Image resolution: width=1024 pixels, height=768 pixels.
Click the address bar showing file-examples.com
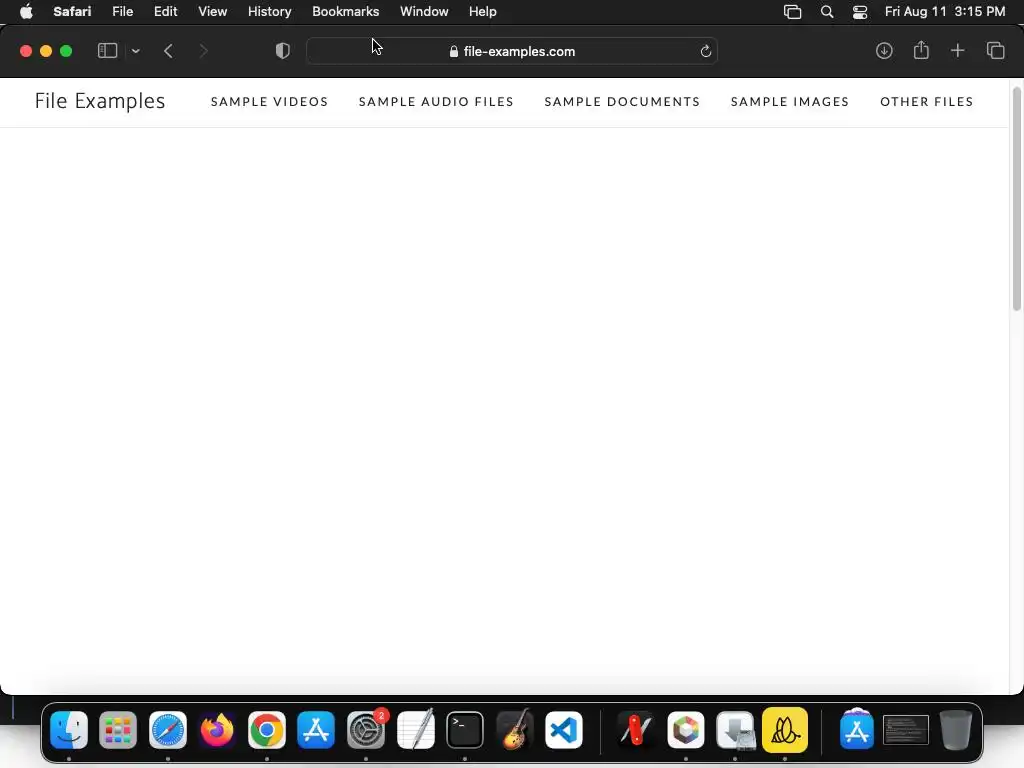pyautogui.click(x=512, y=51)
